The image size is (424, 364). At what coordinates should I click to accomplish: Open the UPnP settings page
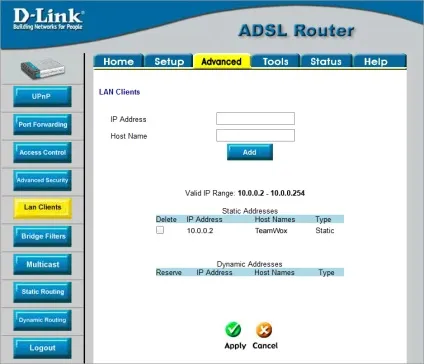42,97
